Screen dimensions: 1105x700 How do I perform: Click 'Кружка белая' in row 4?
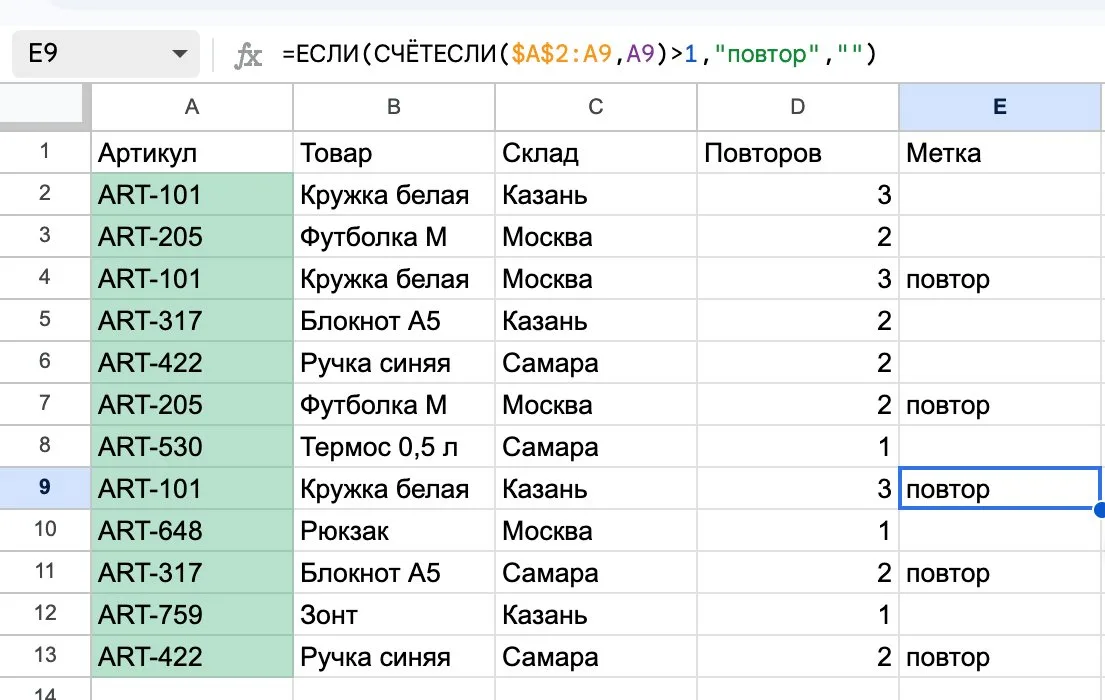[x=394, y=278]
